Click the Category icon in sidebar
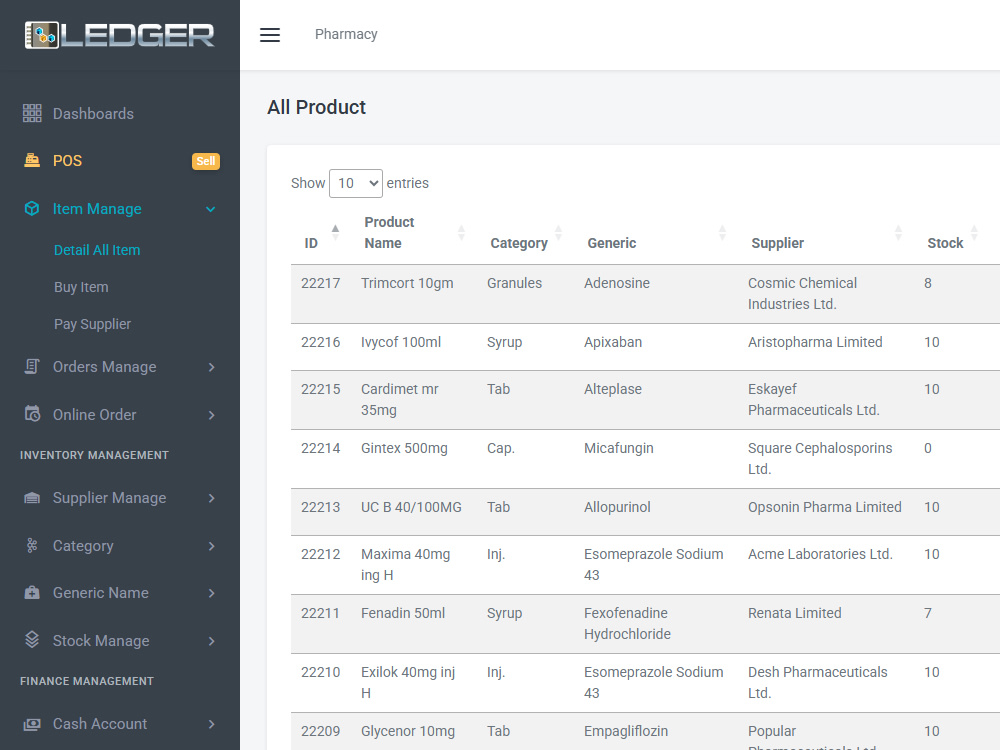The height and width of the screenshot is (750, 1000). tap(32, 546)
